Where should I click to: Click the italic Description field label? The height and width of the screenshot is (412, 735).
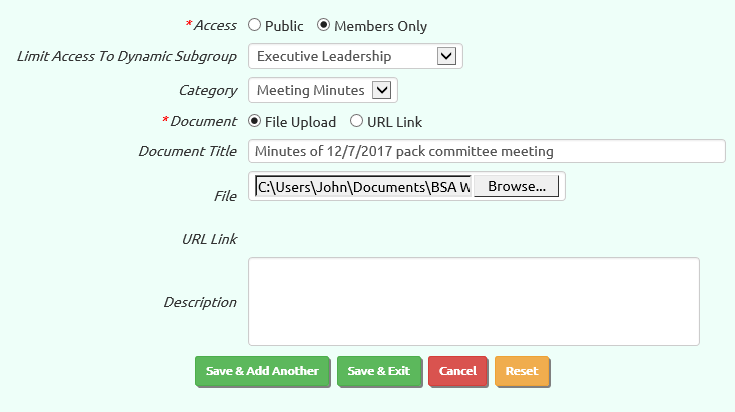tap(200, 302)
